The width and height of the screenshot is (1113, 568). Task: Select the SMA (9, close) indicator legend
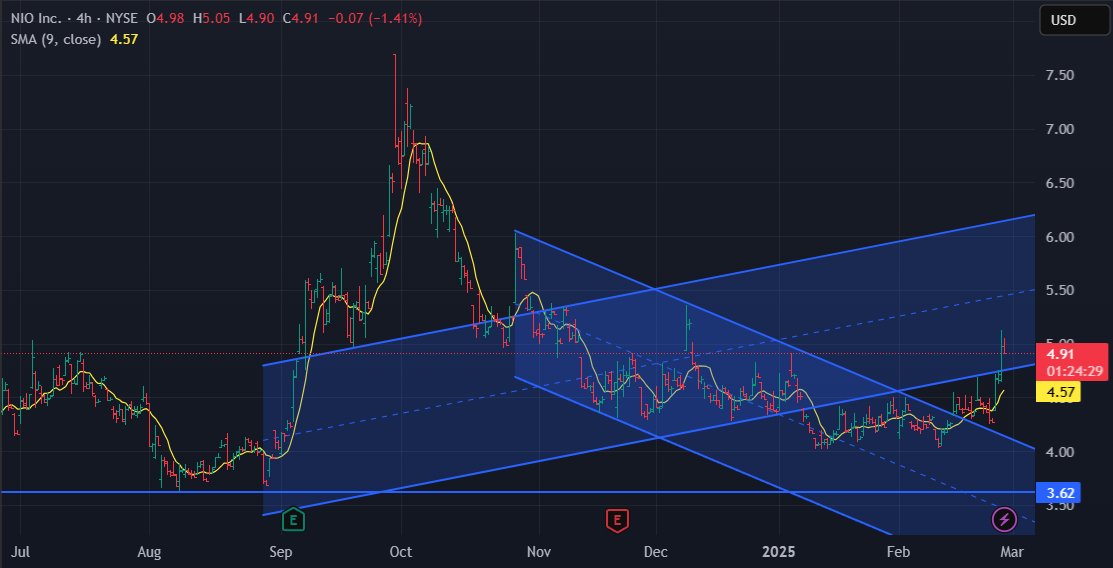point(55,40)
